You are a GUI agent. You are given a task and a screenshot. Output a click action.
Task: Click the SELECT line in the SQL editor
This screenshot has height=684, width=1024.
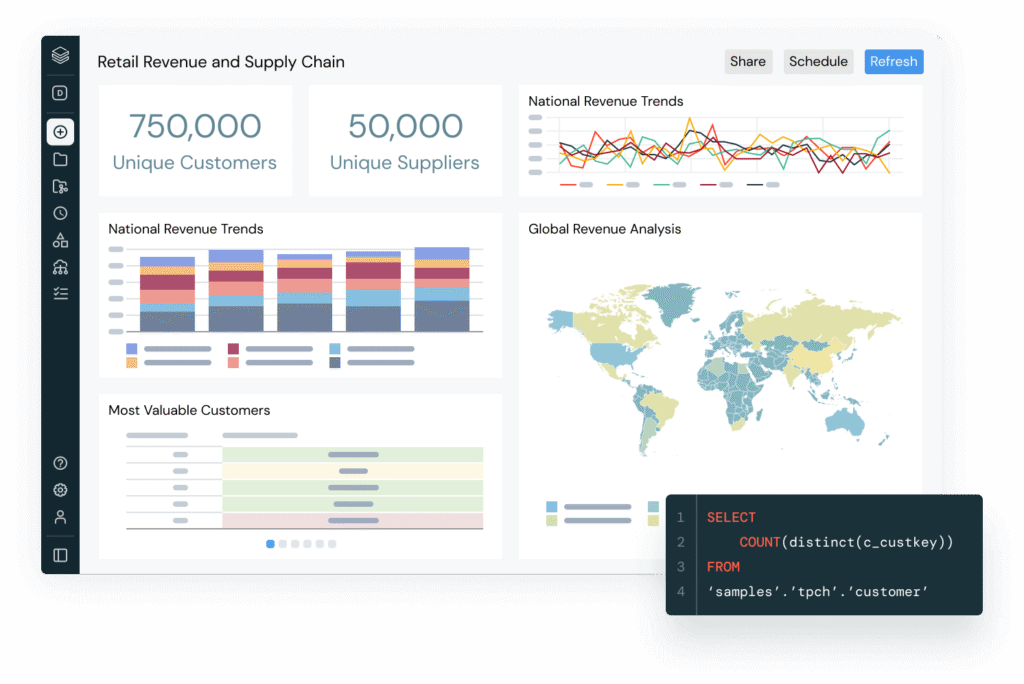(731, 518)
